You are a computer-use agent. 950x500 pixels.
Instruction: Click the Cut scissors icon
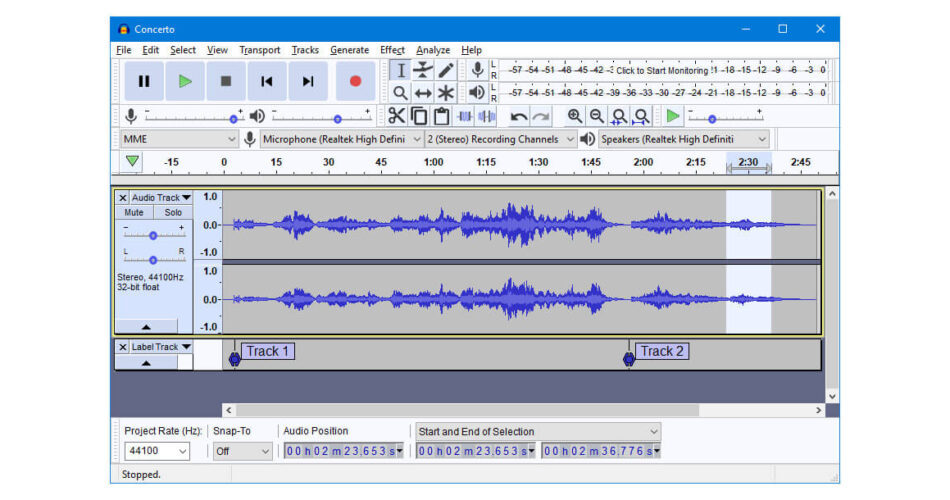click(x=397, y=116)
